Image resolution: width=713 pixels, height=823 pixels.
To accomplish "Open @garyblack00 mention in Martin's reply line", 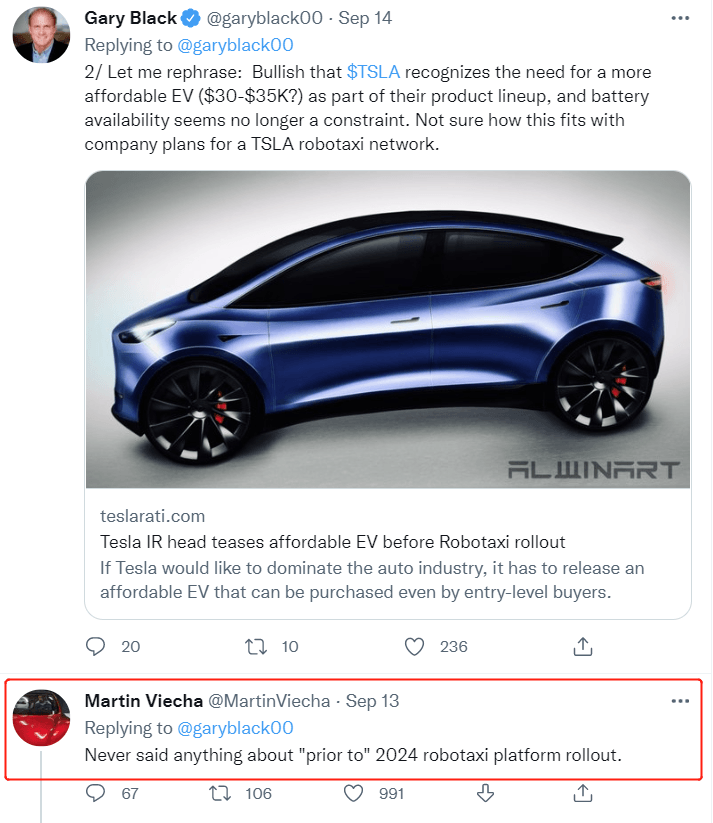I will (235, 728).
